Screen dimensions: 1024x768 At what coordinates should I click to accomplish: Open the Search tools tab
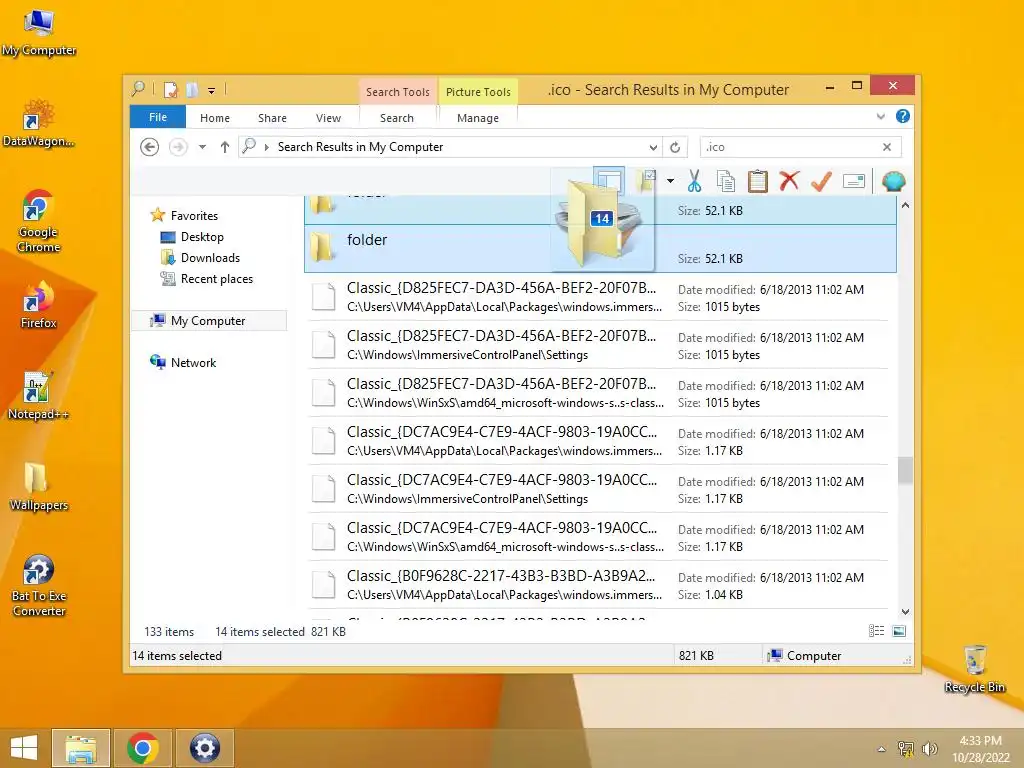pos(397,118)
